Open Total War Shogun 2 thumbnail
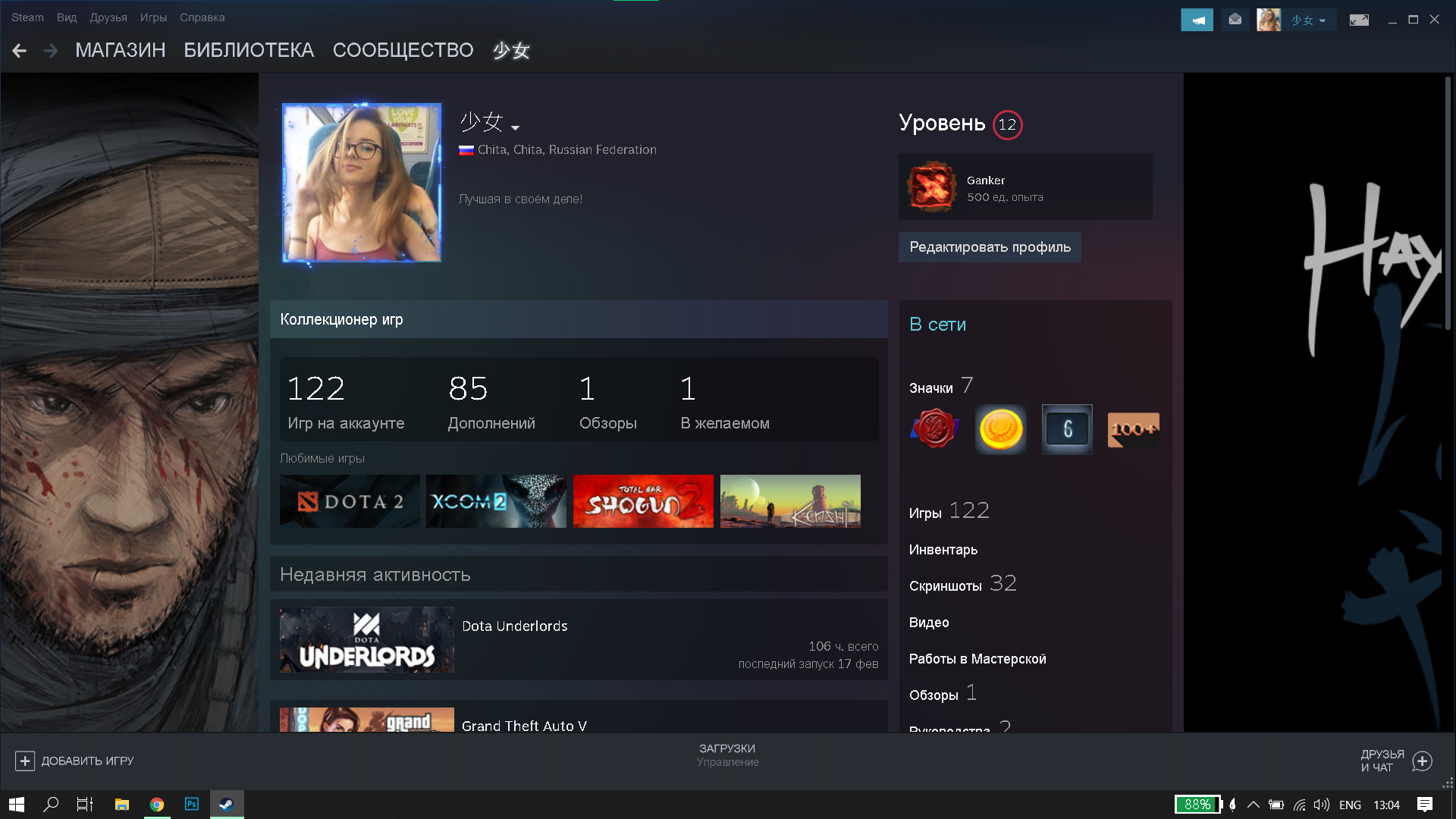 click(x=643, y=501)
